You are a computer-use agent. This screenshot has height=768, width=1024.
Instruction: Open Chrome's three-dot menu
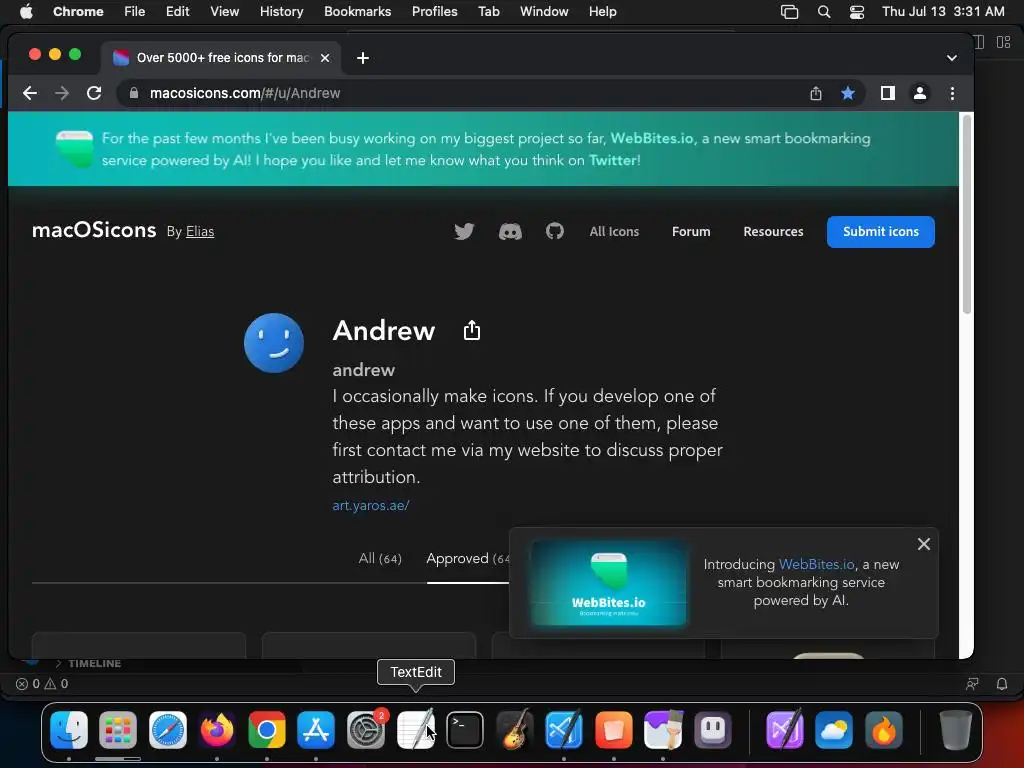pos(952,93)
